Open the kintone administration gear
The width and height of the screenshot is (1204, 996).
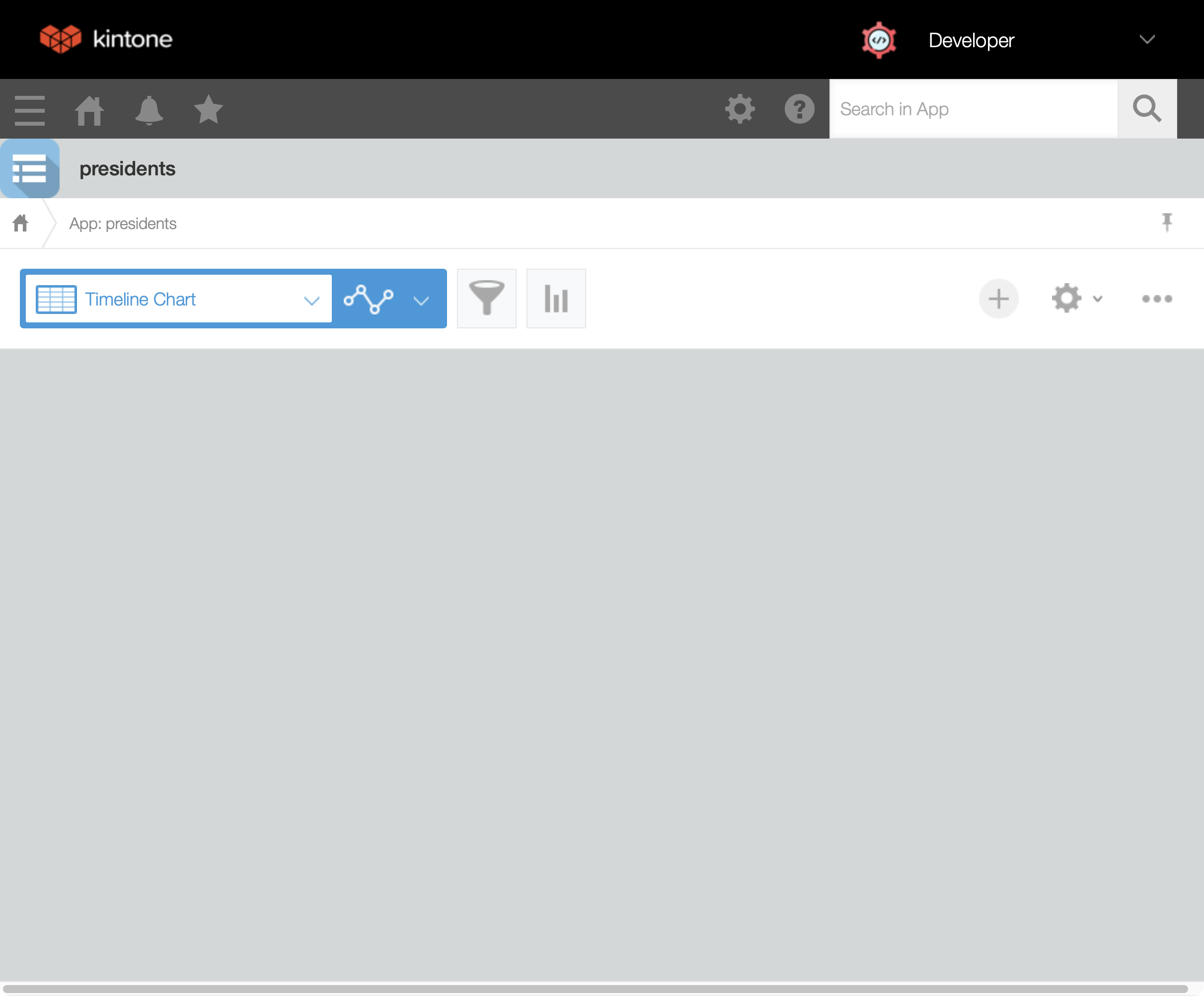pyautogui.click(x=740, y=109)
